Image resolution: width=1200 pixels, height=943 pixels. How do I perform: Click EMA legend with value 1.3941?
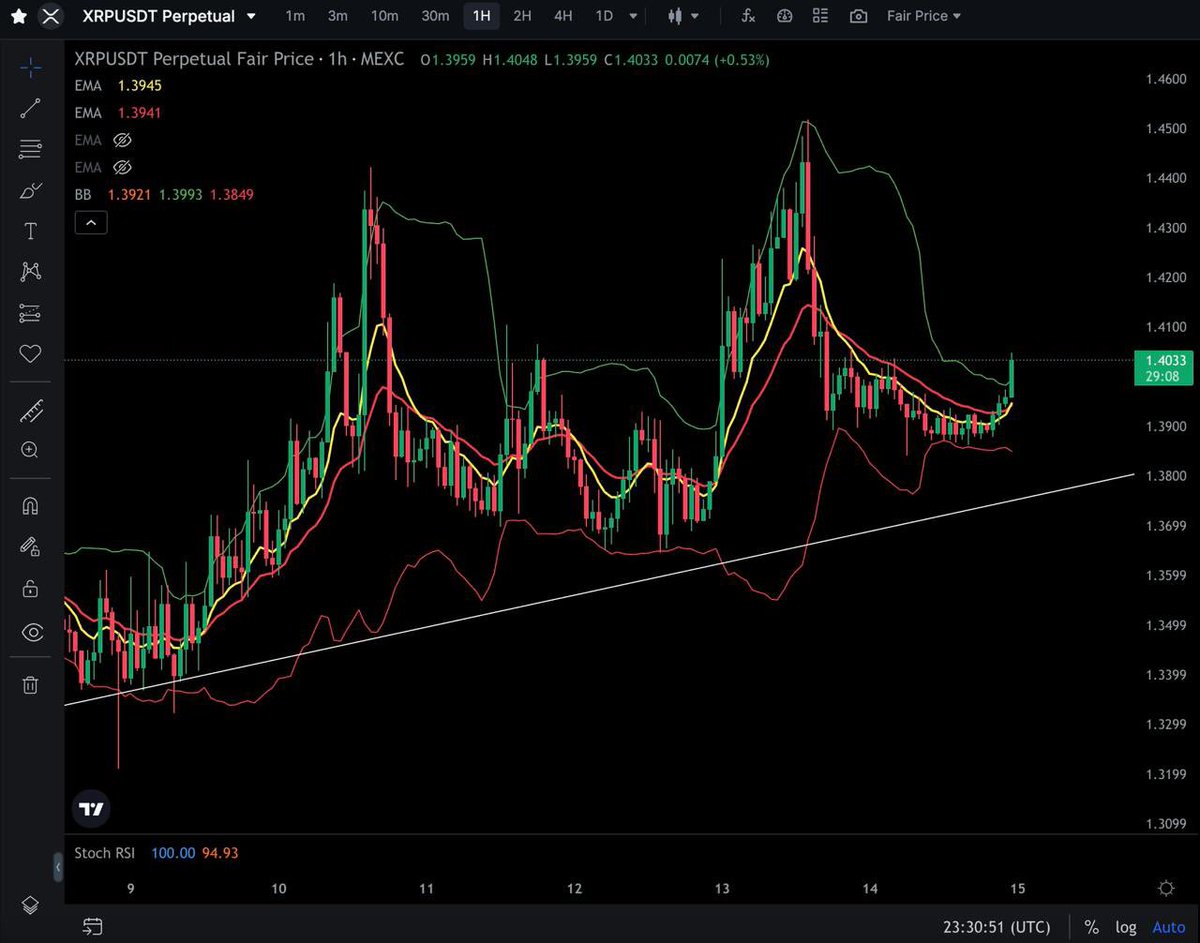[118, 113]
